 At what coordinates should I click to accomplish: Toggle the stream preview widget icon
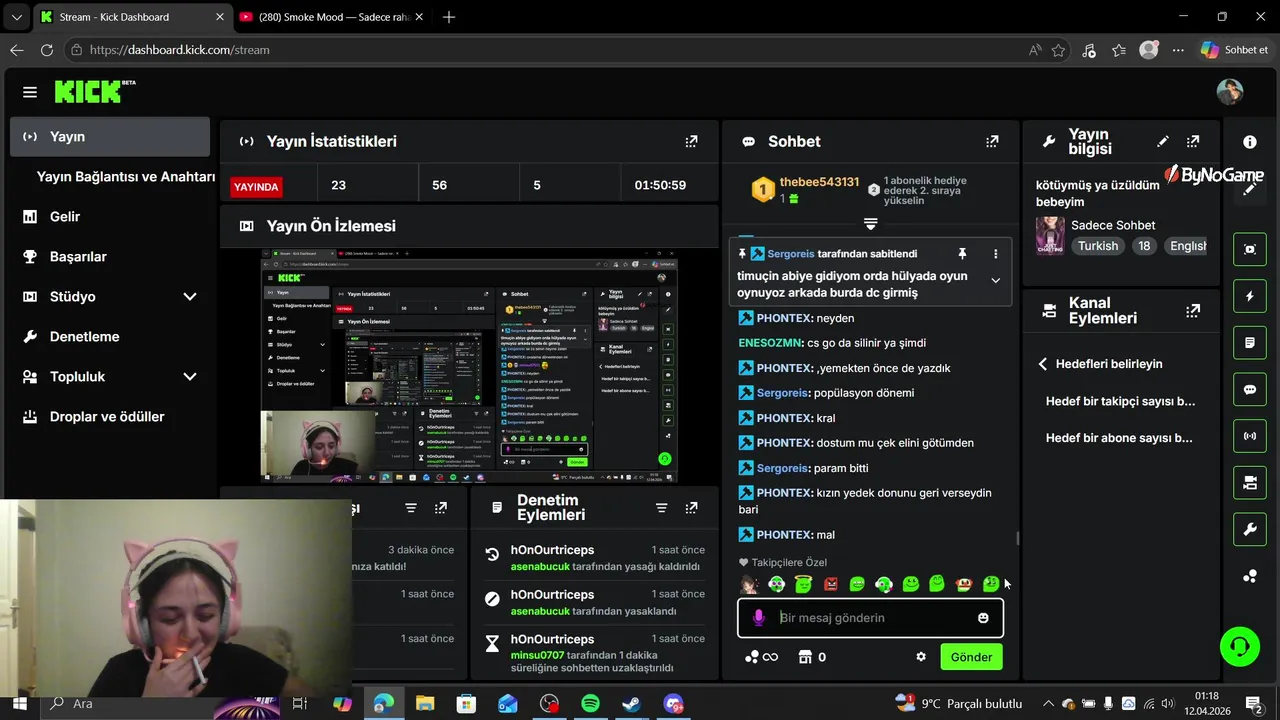tap(1250, 249)
